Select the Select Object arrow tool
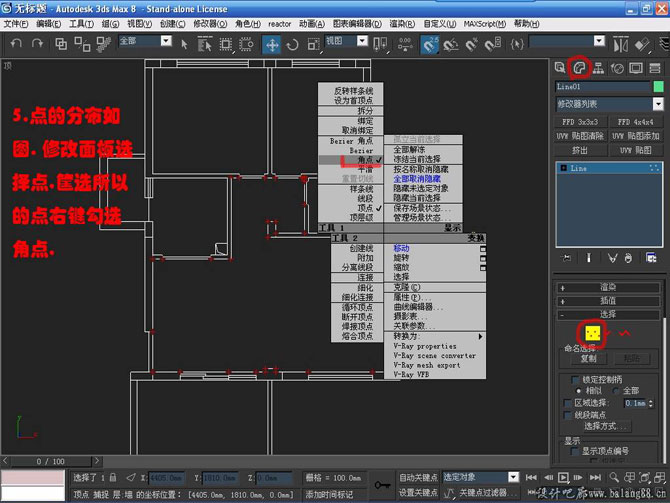The height and width of the screenshot is (503, 670). [x=184, y=44]
